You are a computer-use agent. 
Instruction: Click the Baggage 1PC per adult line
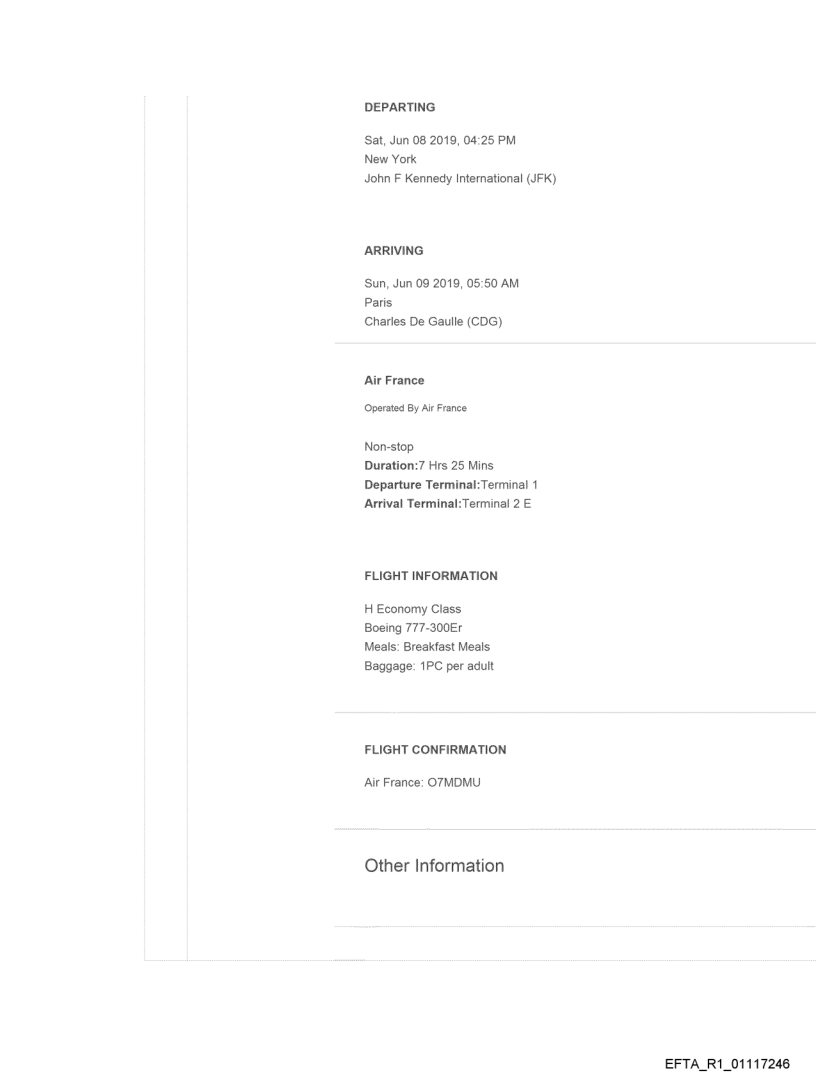click(428, 666)
